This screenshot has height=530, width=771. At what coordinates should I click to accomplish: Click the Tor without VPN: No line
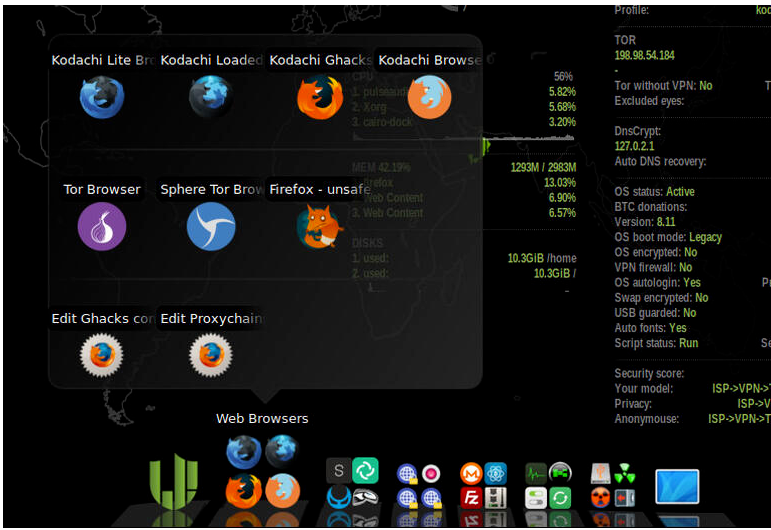[x=663, y=86]
